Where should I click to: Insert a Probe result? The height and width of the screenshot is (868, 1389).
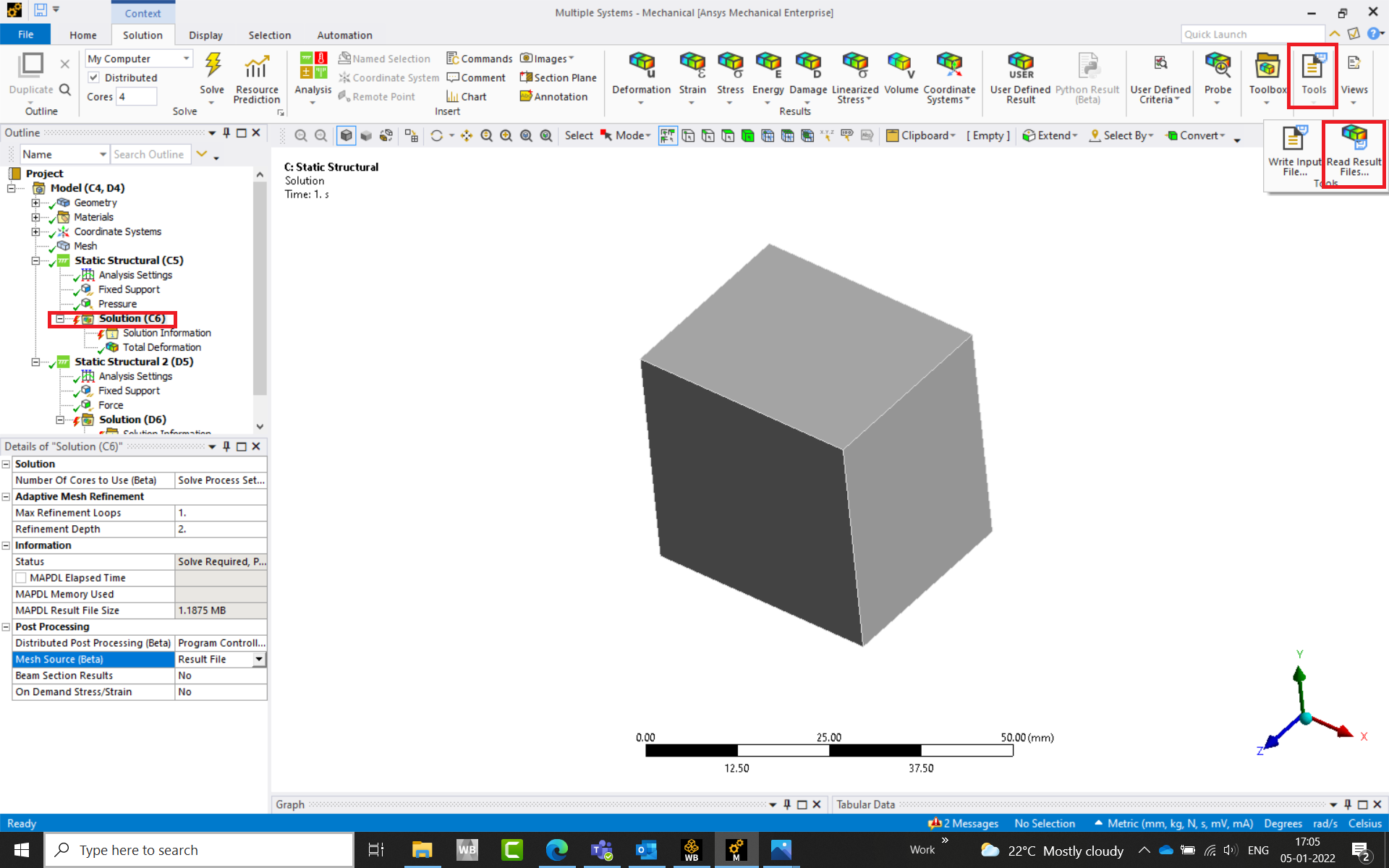click(1218, 78)
